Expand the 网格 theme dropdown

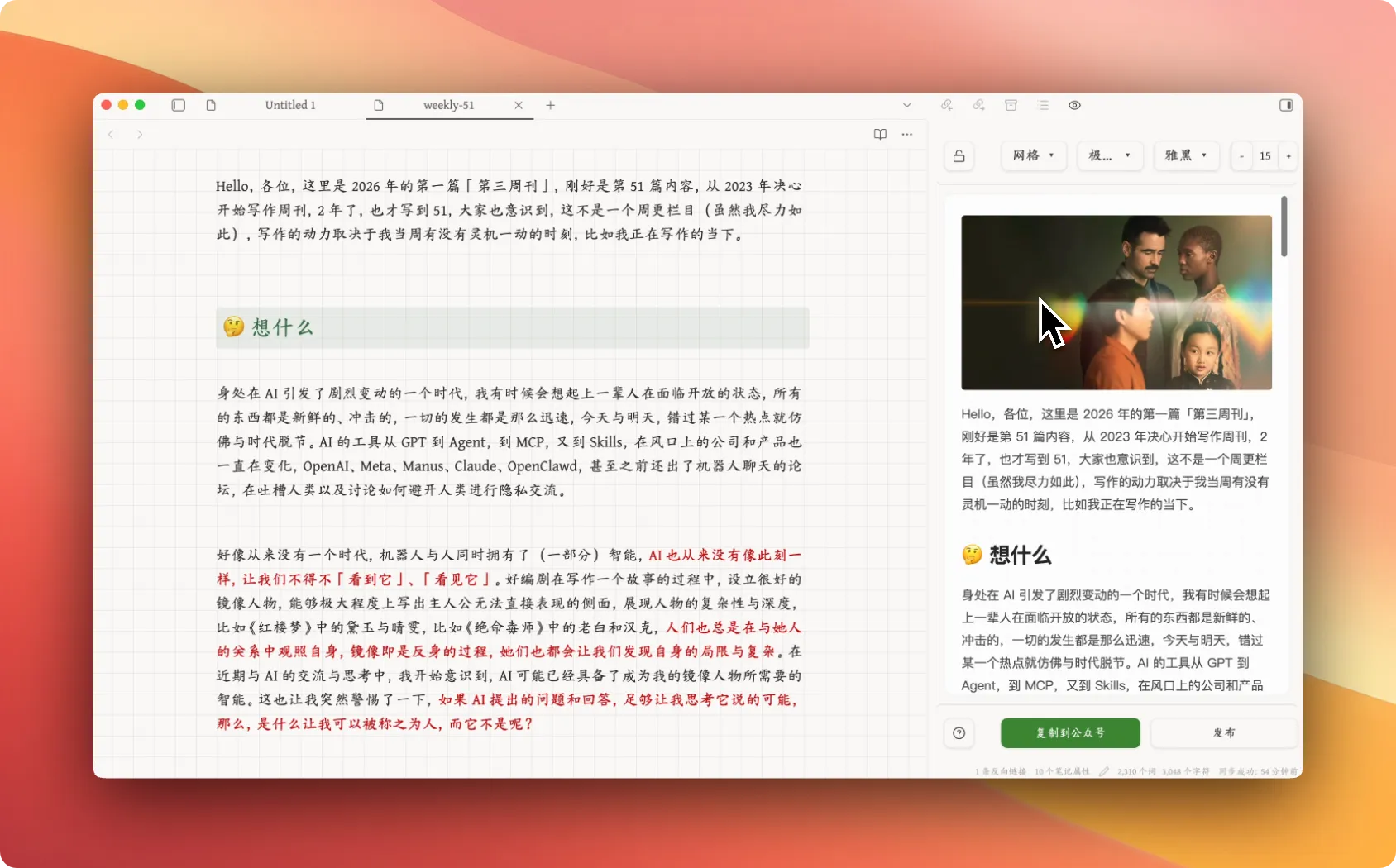(x=1033, y=155)
